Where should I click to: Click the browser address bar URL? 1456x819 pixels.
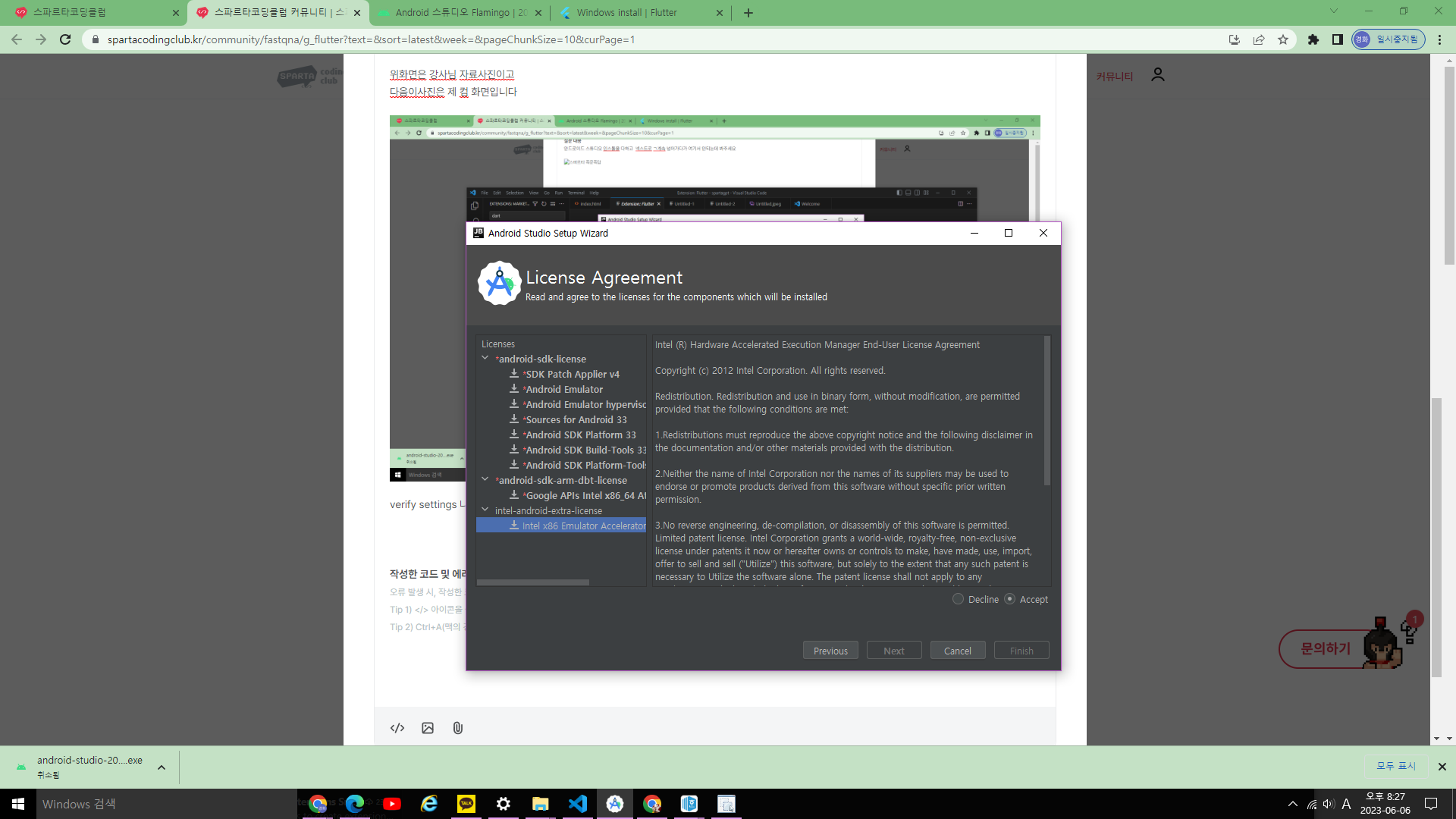point(371,39)
